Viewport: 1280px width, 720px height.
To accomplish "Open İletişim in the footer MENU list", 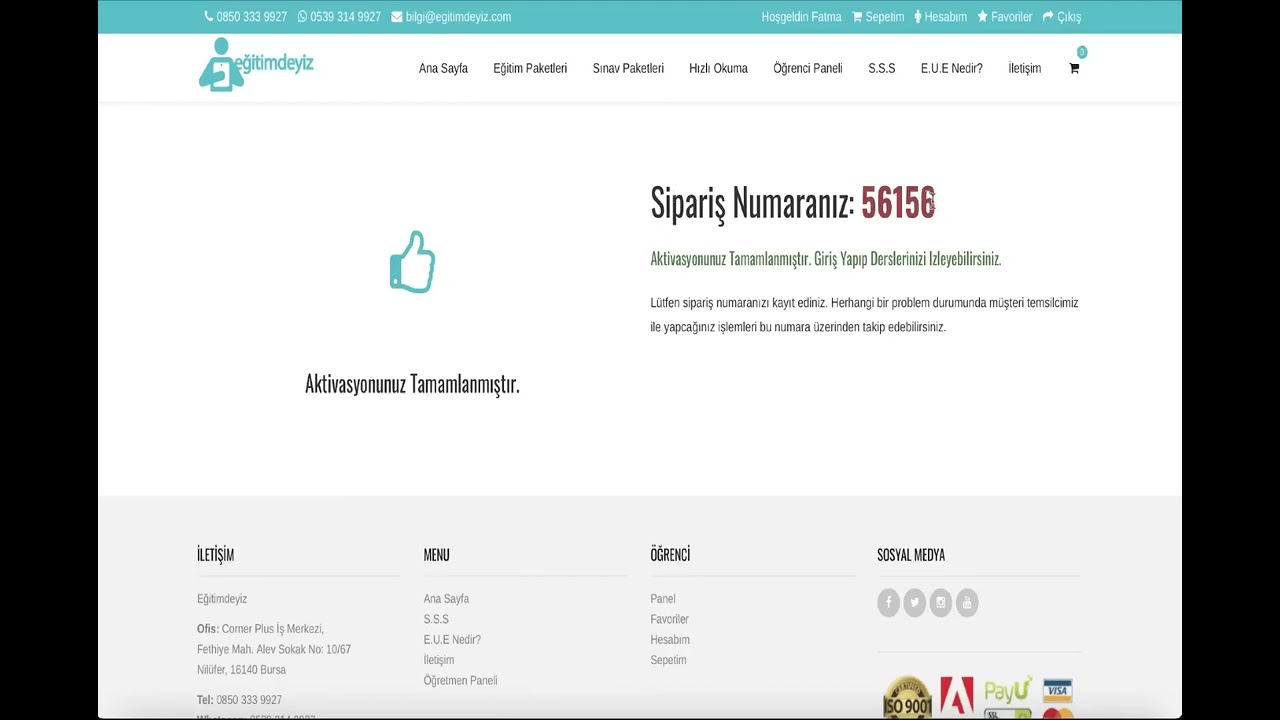I will click(439, 660).
